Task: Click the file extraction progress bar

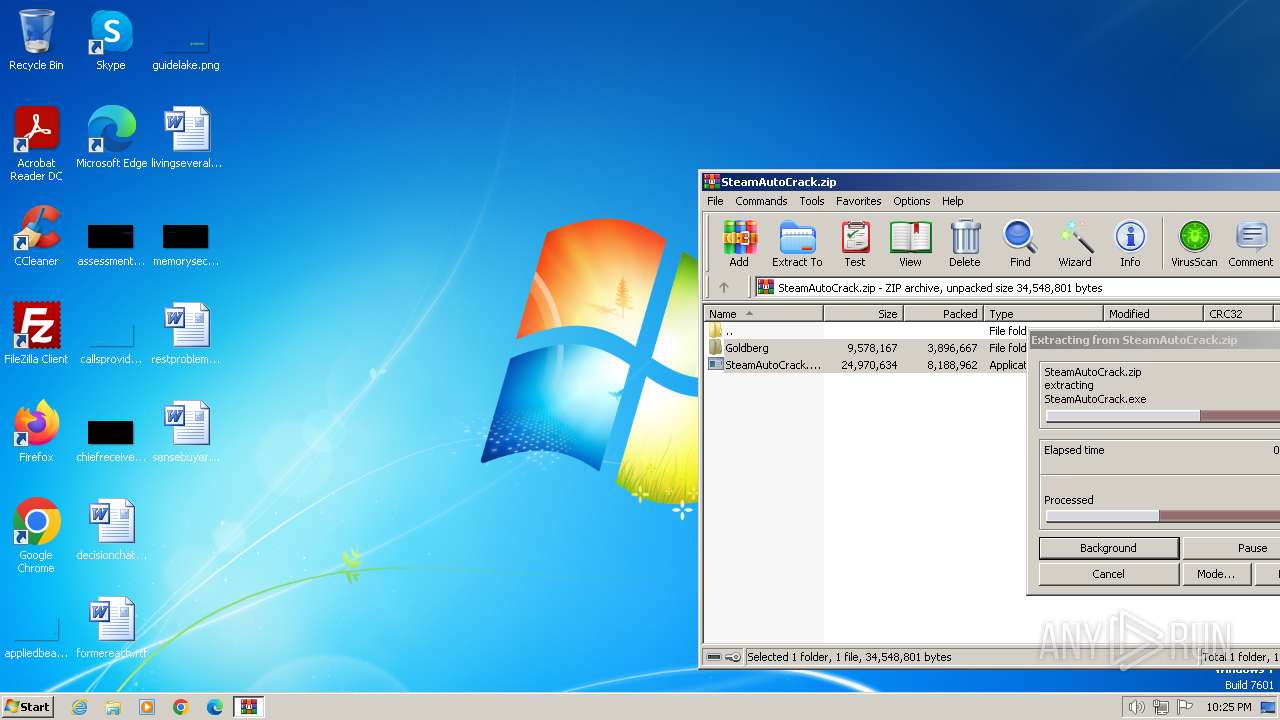Action: pyautogui.click(x=1162, y=416)
